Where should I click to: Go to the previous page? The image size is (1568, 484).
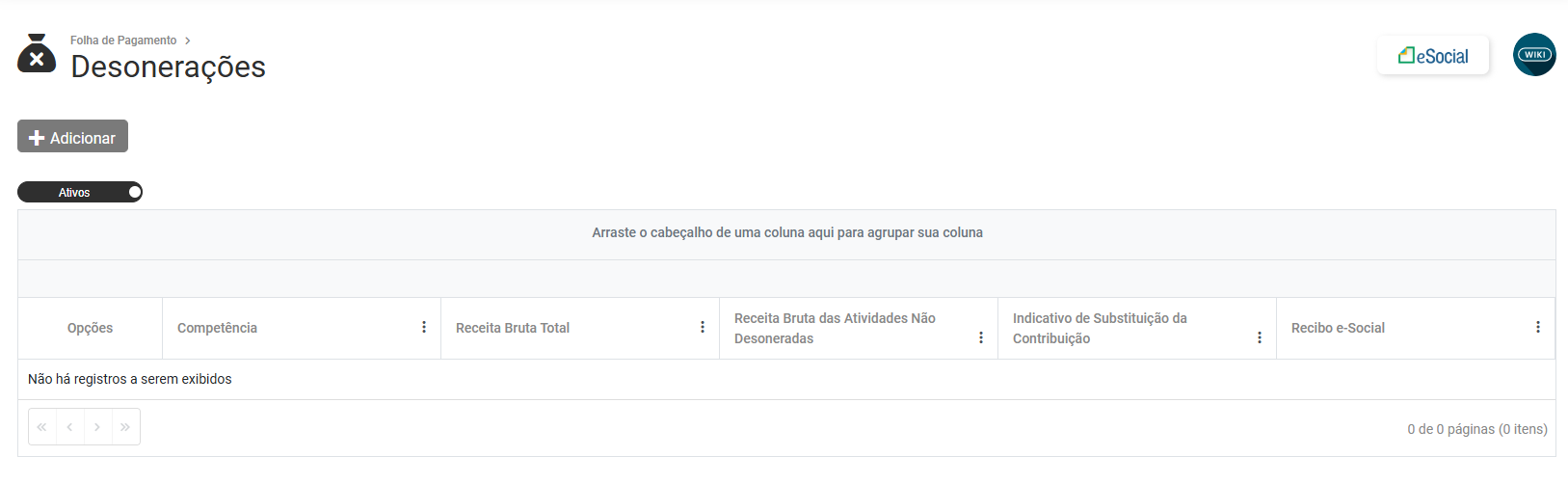(69, 427)
